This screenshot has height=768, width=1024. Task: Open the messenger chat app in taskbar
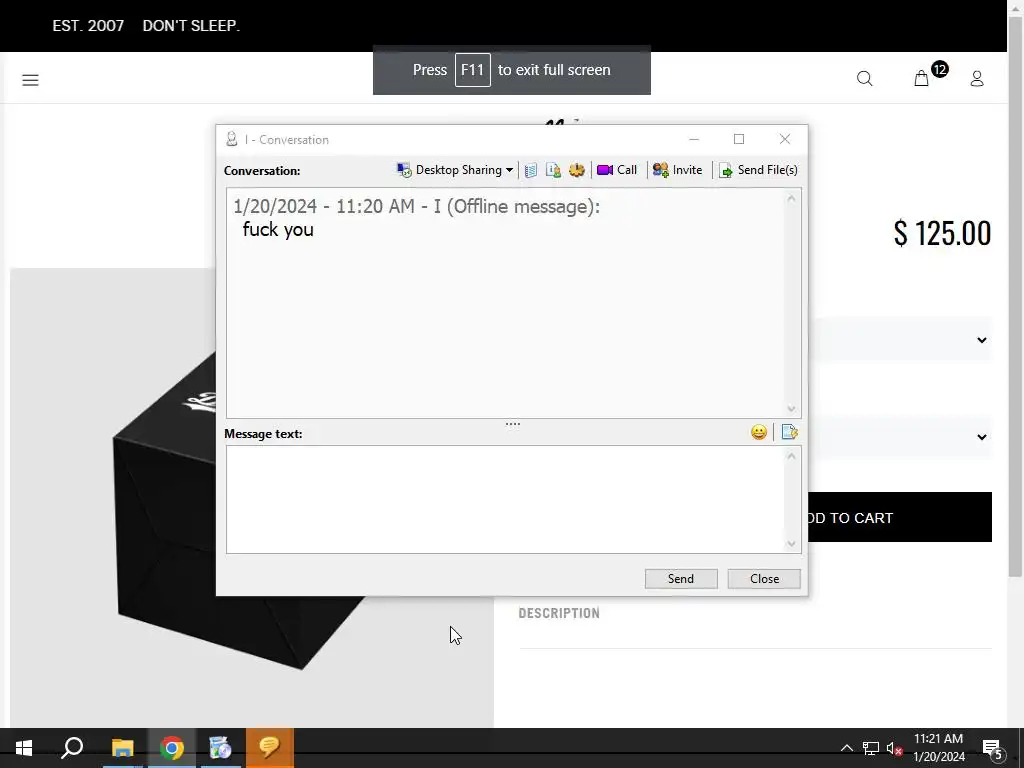(270, 748)
